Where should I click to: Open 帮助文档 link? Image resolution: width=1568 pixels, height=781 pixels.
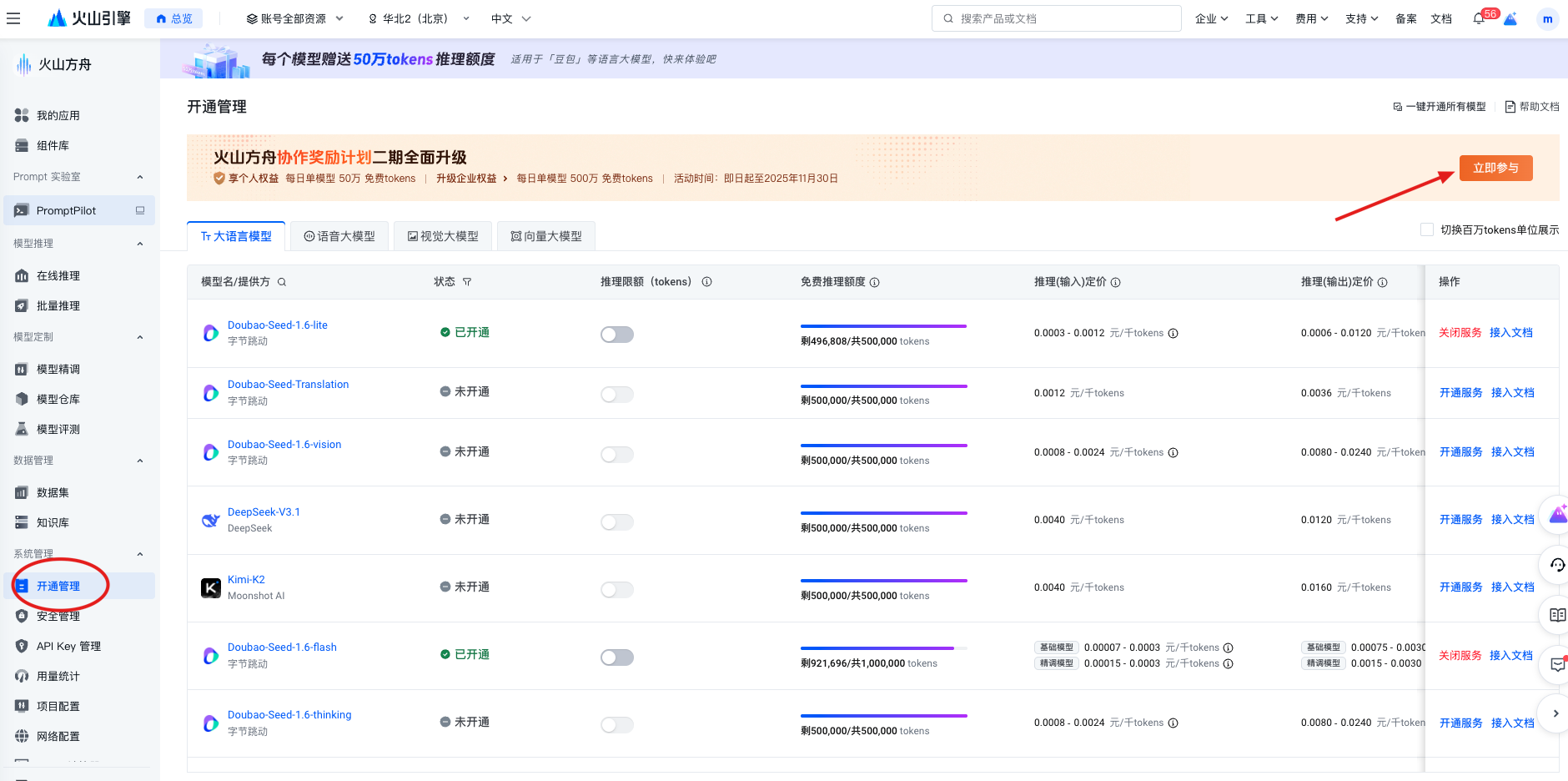(x=1532, y=107)
